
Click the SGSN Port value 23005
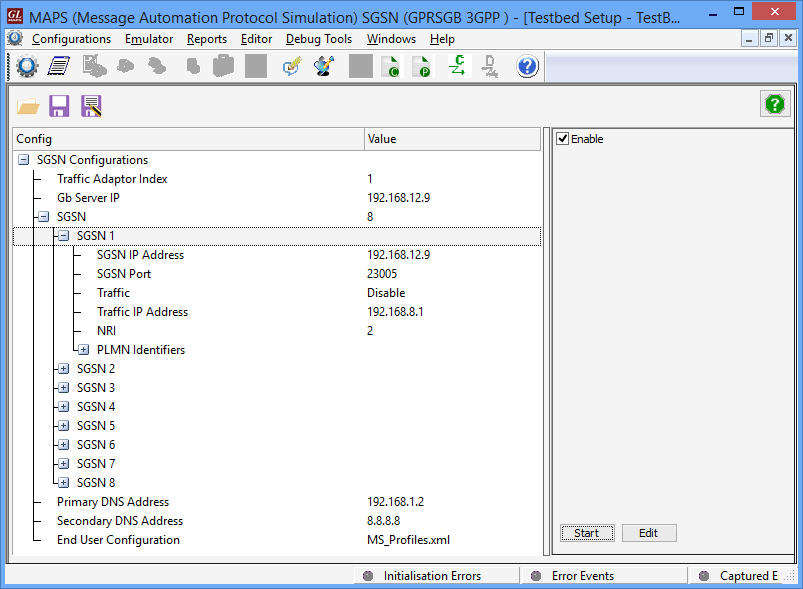coord(382,274)
